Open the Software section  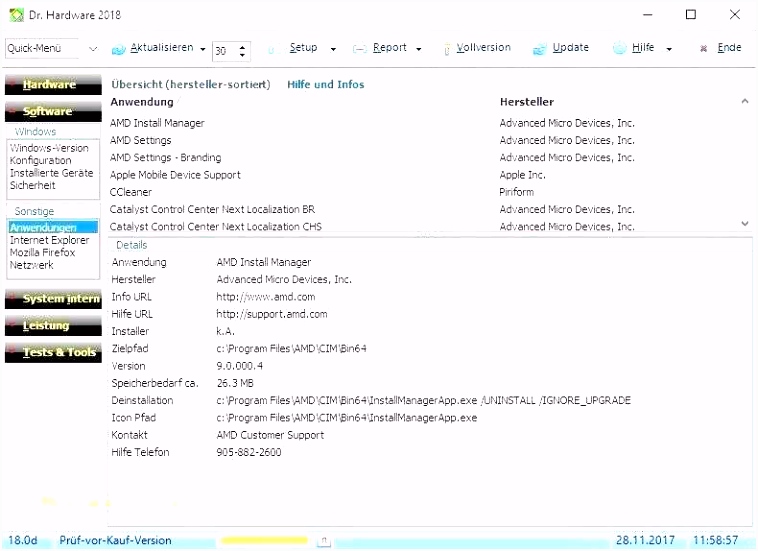pyautogui.click(x=53, y=111)
